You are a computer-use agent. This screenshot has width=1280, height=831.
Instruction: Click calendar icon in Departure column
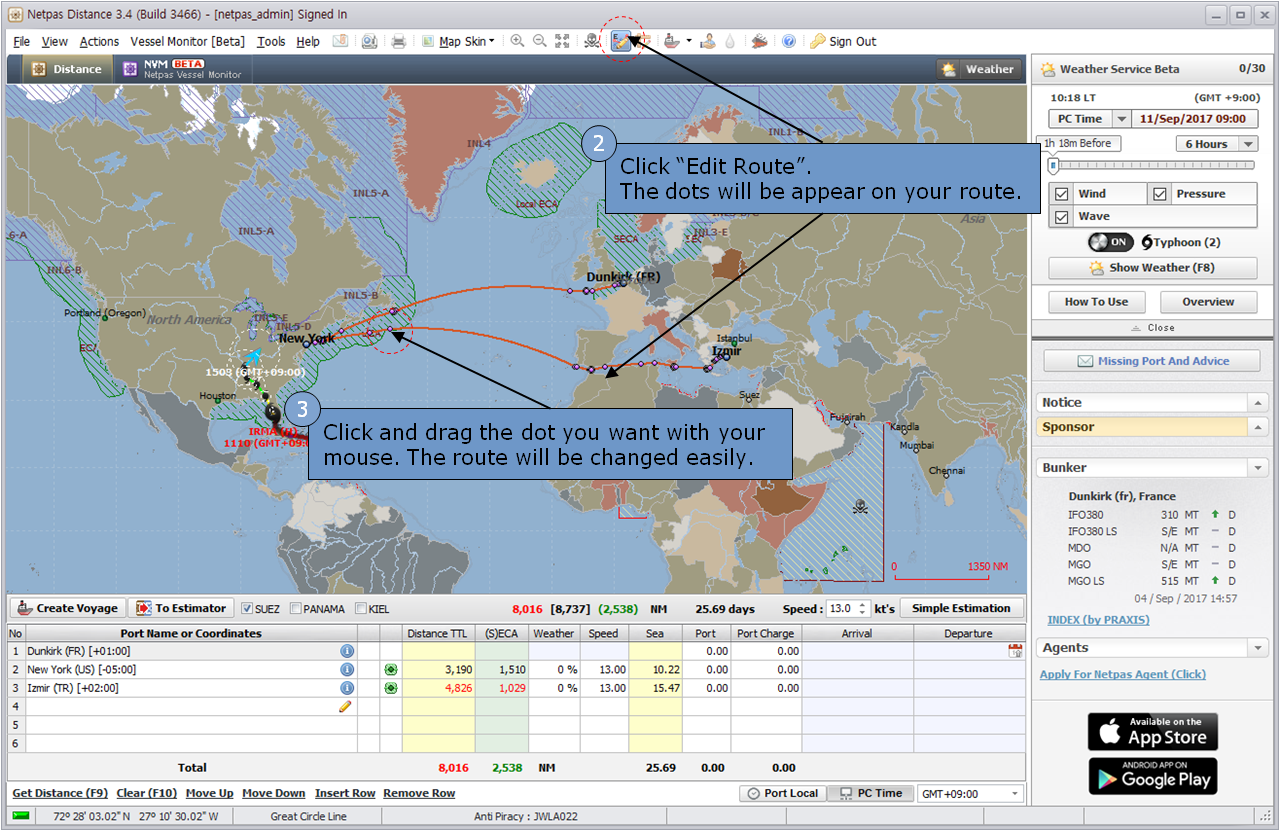coord(1015,651)
